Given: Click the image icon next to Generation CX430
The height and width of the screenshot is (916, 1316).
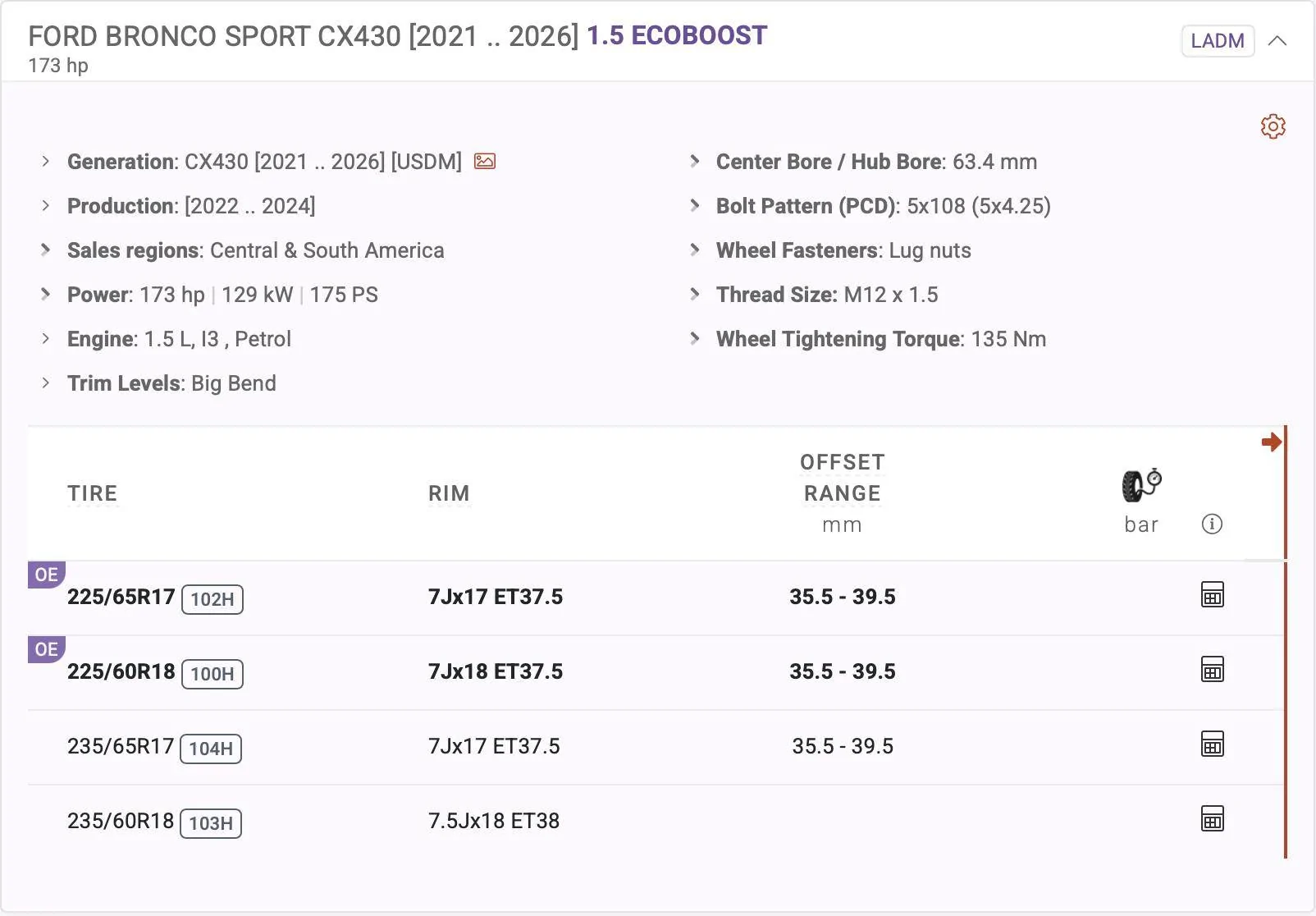Looking at the screenshot, I should [x=484, y=162].
